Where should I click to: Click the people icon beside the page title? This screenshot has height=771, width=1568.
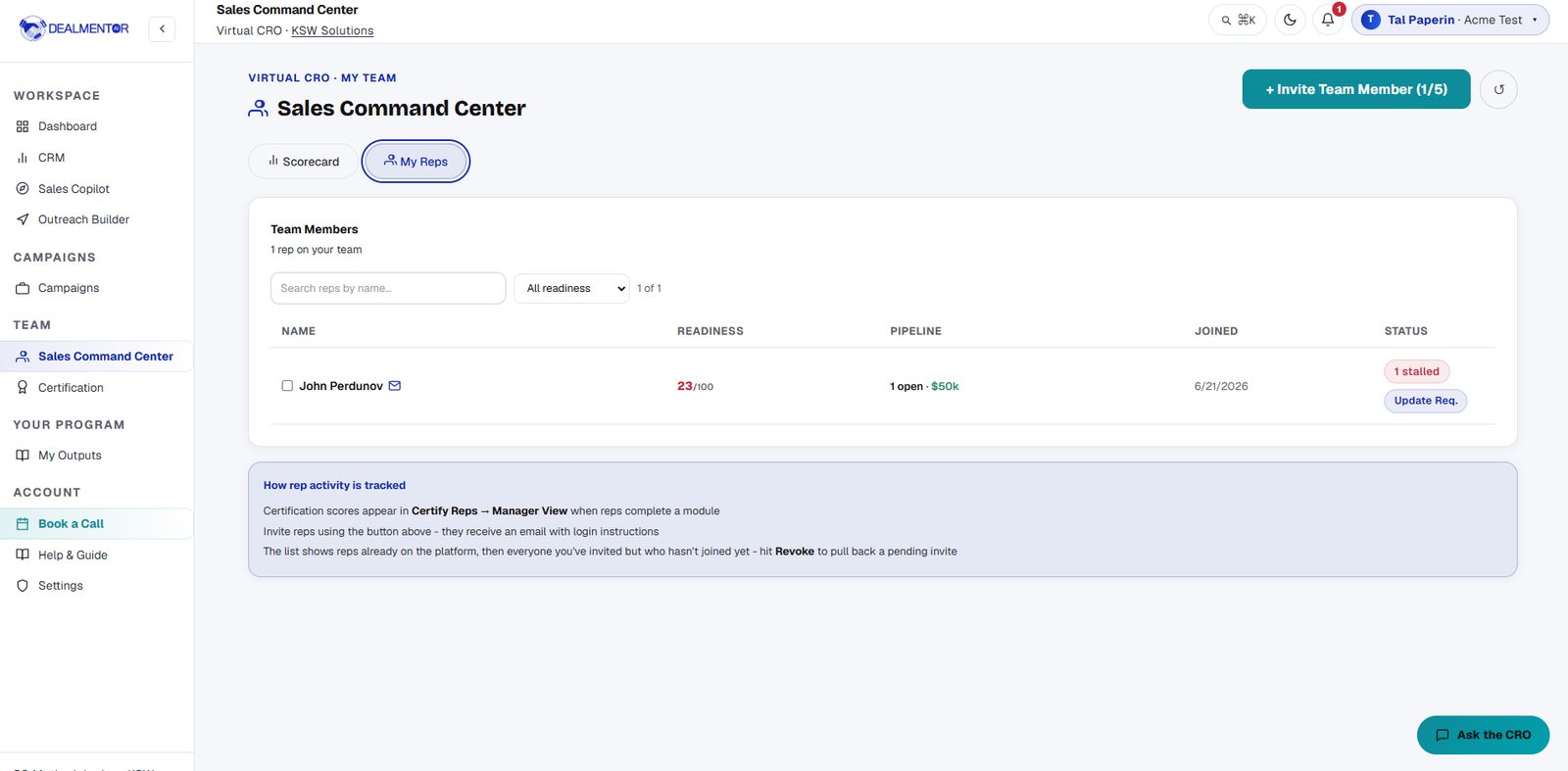(x=258, y=109)
